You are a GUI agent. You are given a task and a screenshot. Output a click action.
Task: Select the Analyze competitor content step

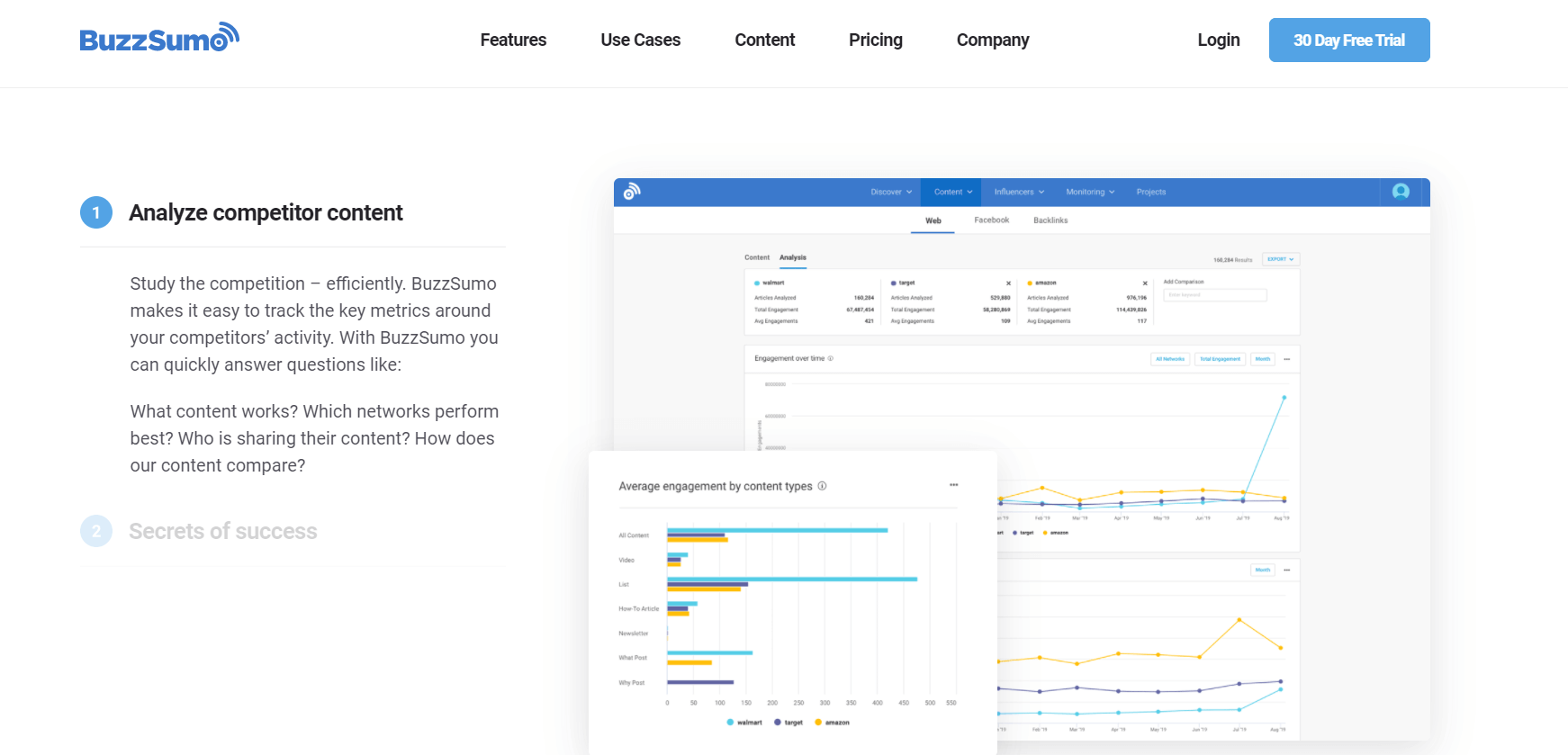point(266,212)
